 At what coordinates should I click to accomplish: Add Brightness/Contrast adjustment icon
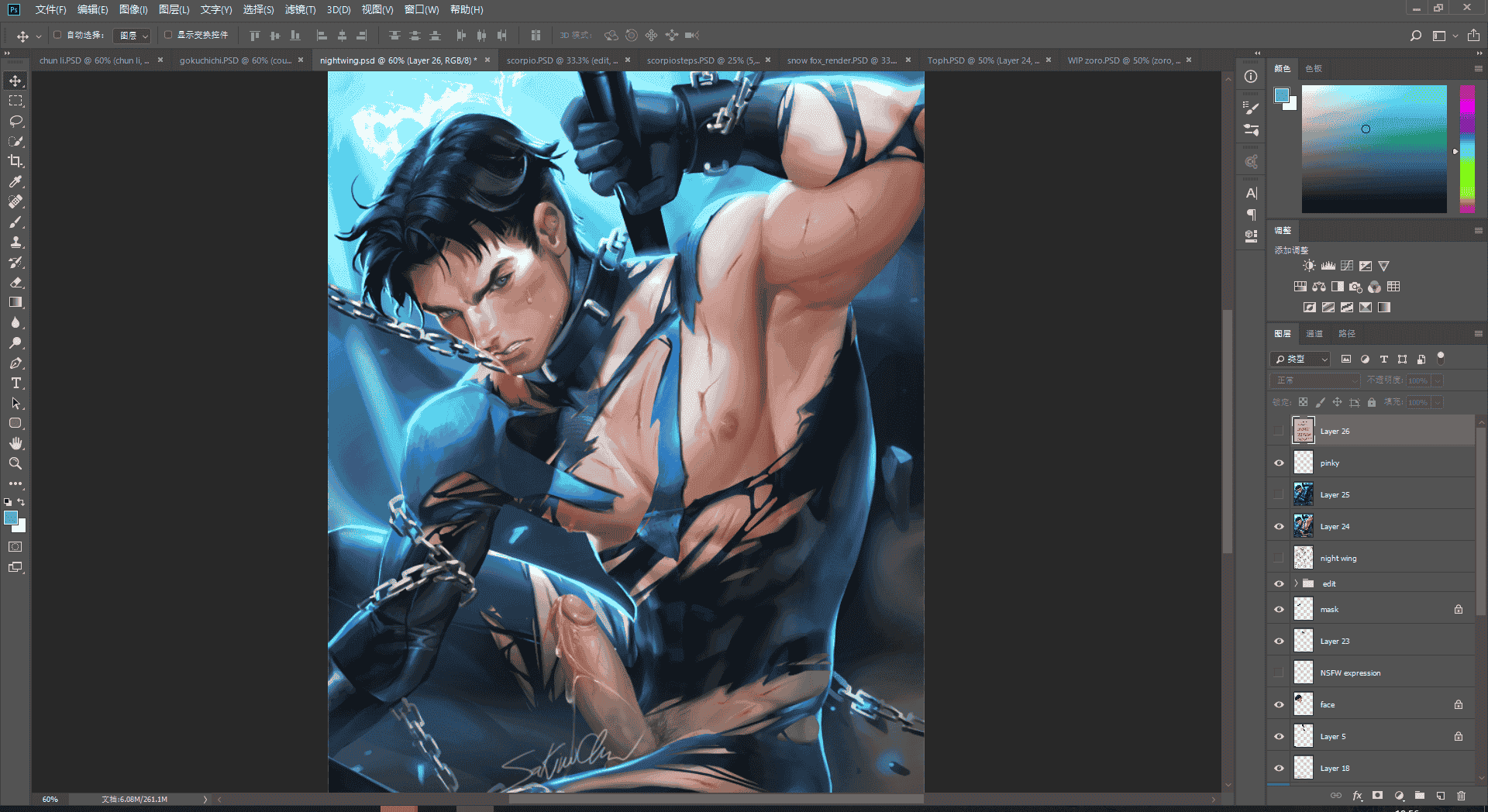click(1309, 266)
